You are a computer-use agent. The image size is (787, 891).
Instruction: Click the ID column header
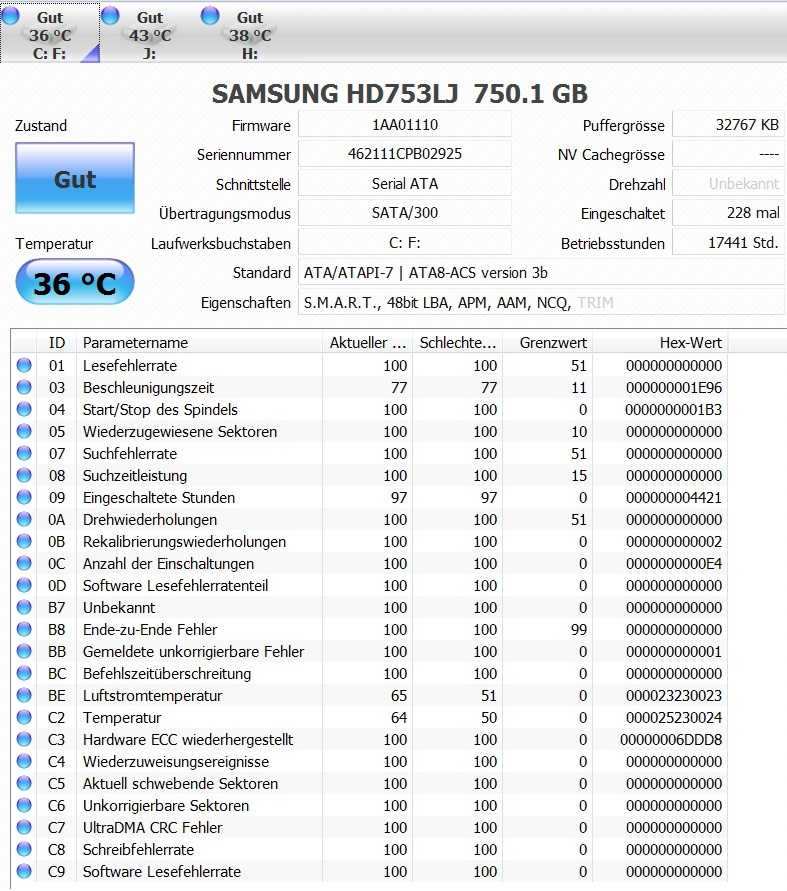pyautogui.click(x=57, y=343)
